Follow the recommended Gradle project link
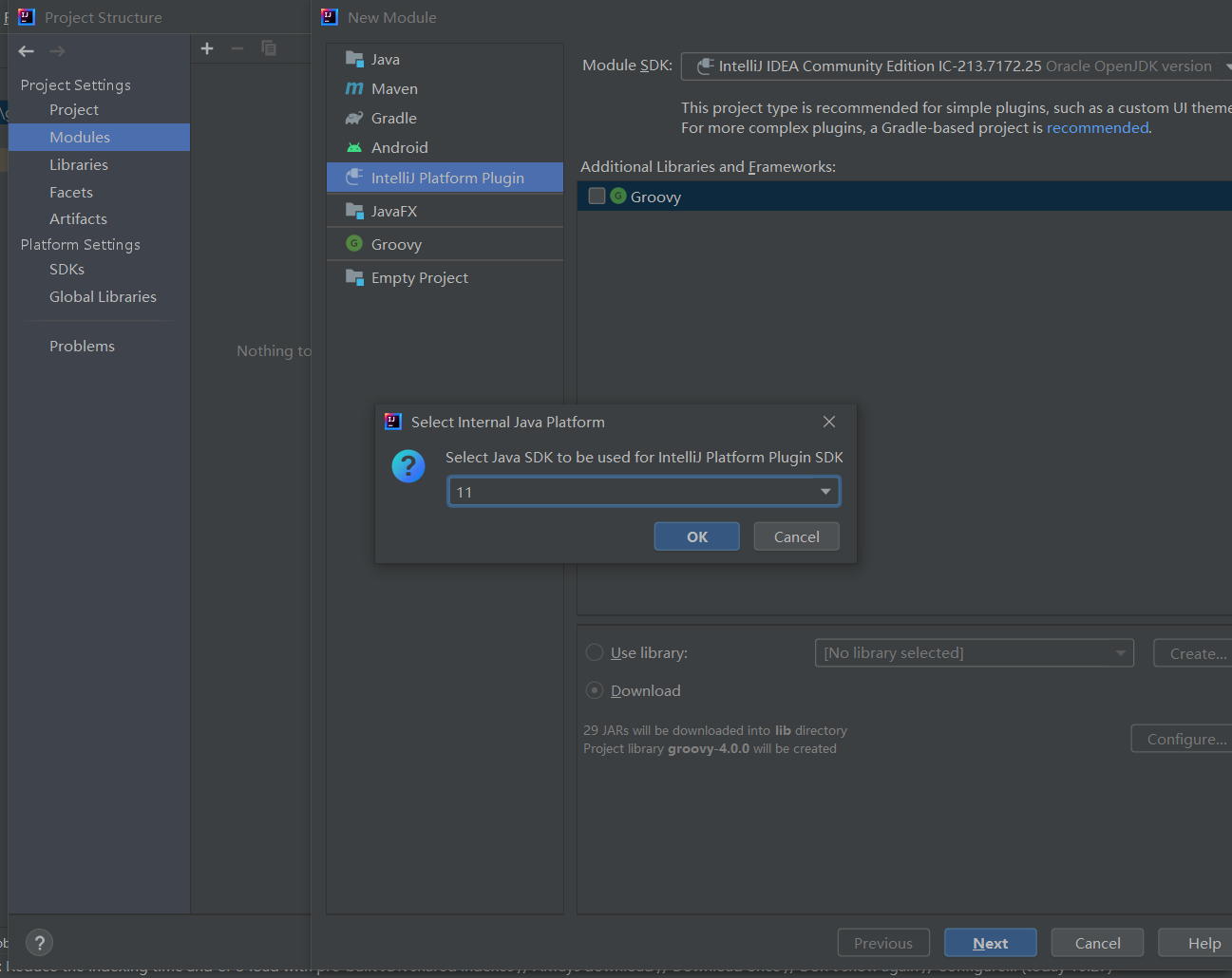Screen dimensions: 1232x978 (1097, 128)
